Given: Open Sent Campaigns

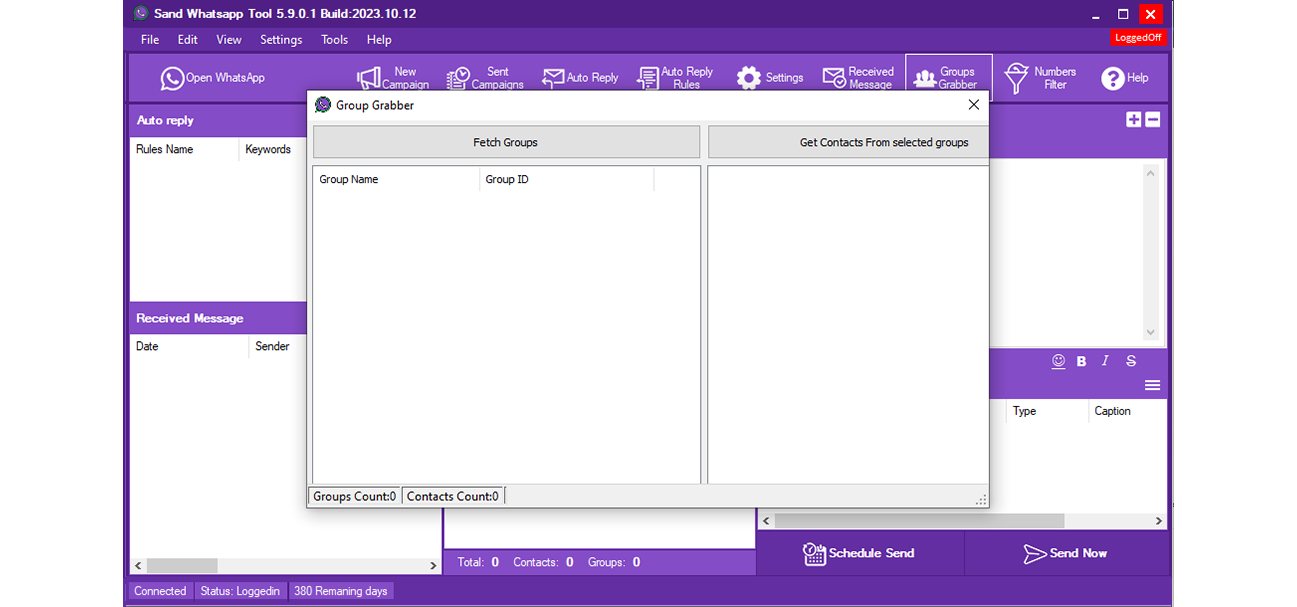Looking at the screenshot, I should (x=485, y=78).
